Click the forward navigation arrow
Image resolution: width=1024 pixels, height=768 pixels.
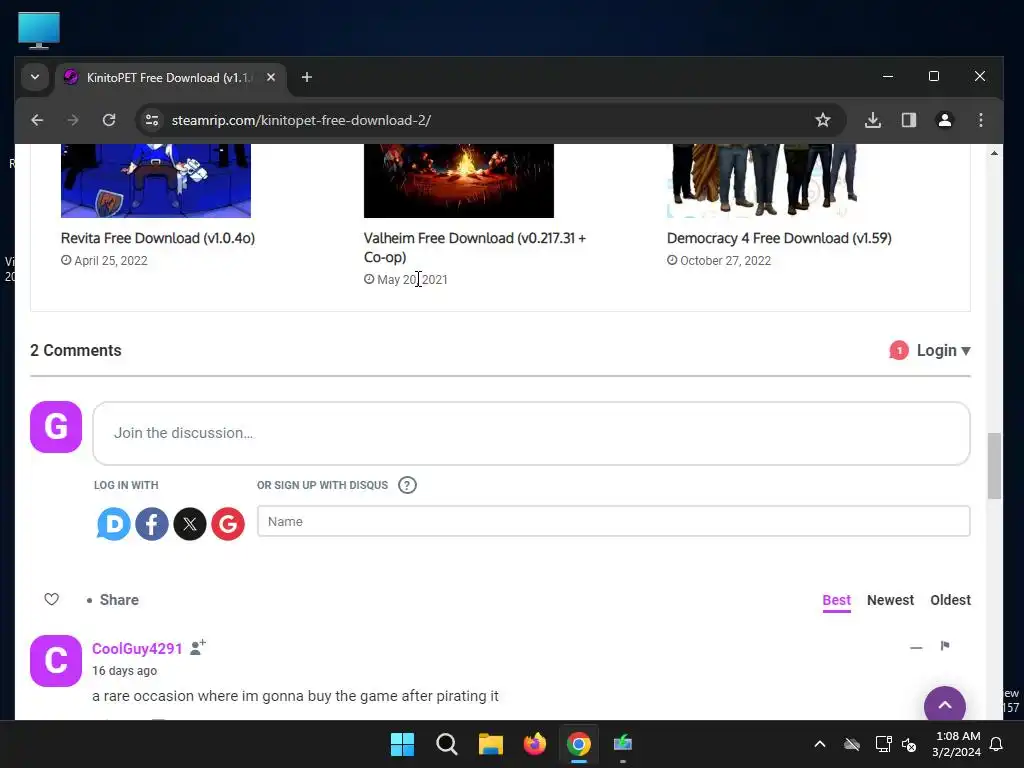[73, 120]
